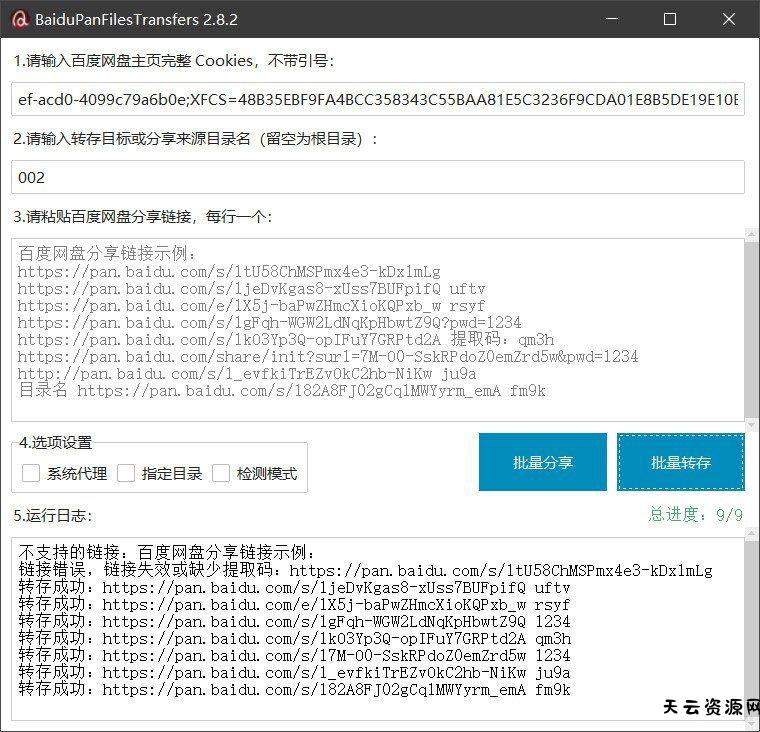Click the run log scrollbar up arrow
This screenshot has width=760, height=732.
pyautogui.click(x=752, y=534)
